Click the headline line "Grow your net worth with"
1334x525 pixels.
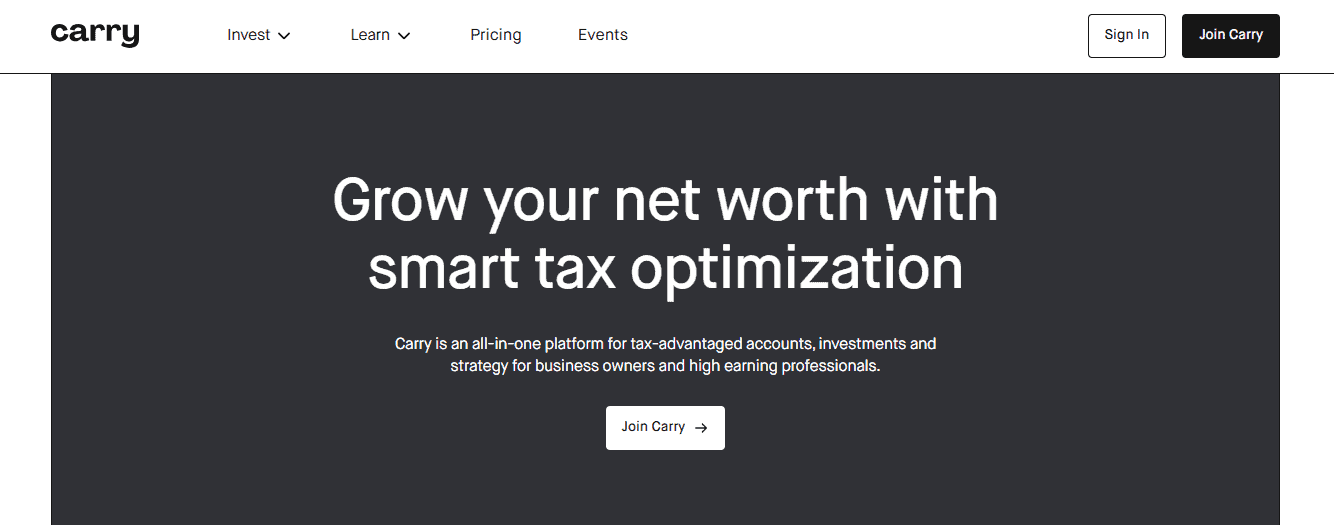[x=665, y=199]
